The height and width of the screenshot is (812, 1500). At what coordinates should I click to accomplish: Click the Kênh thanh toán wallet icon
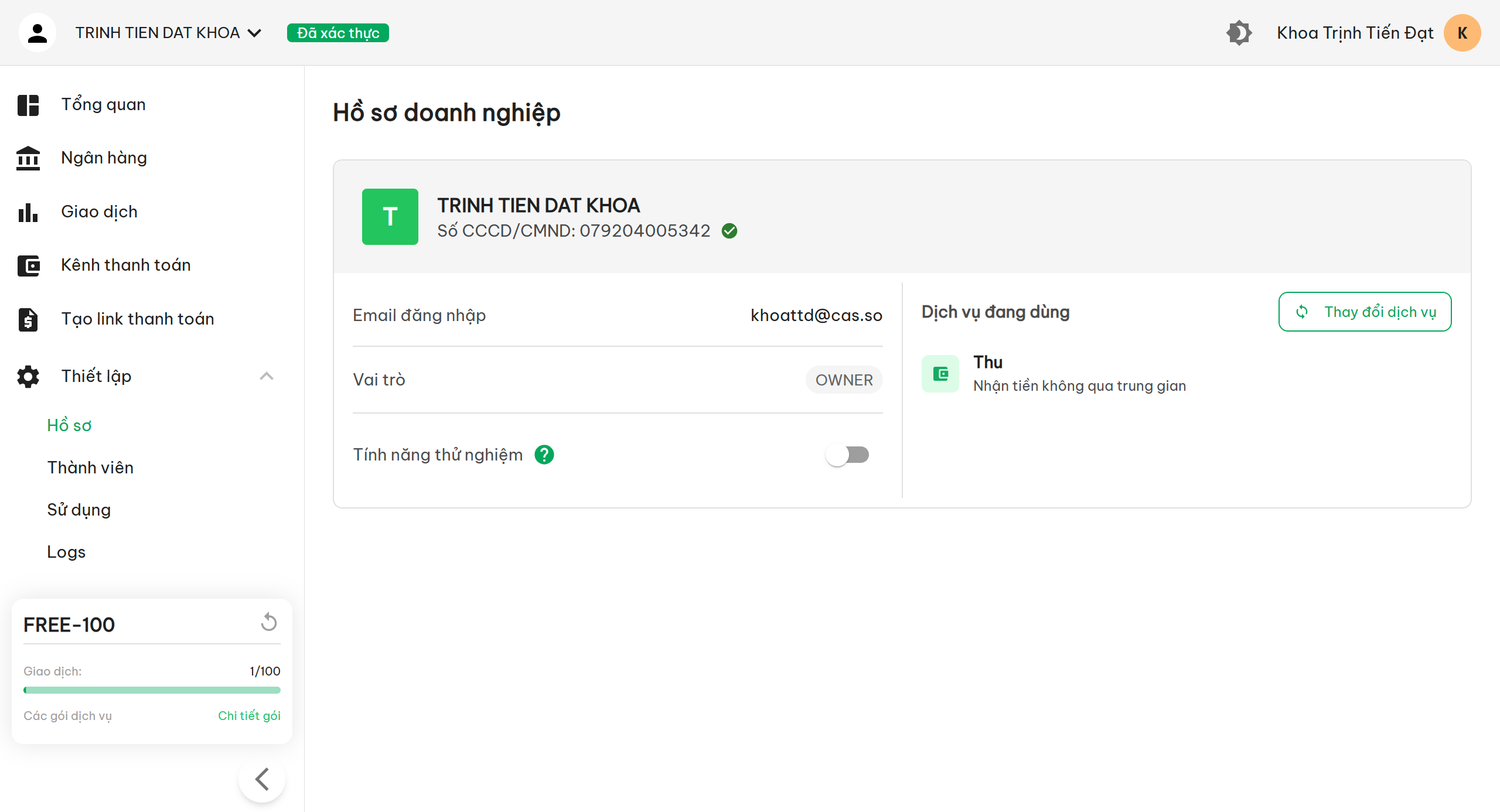click(x=28, y=265)
